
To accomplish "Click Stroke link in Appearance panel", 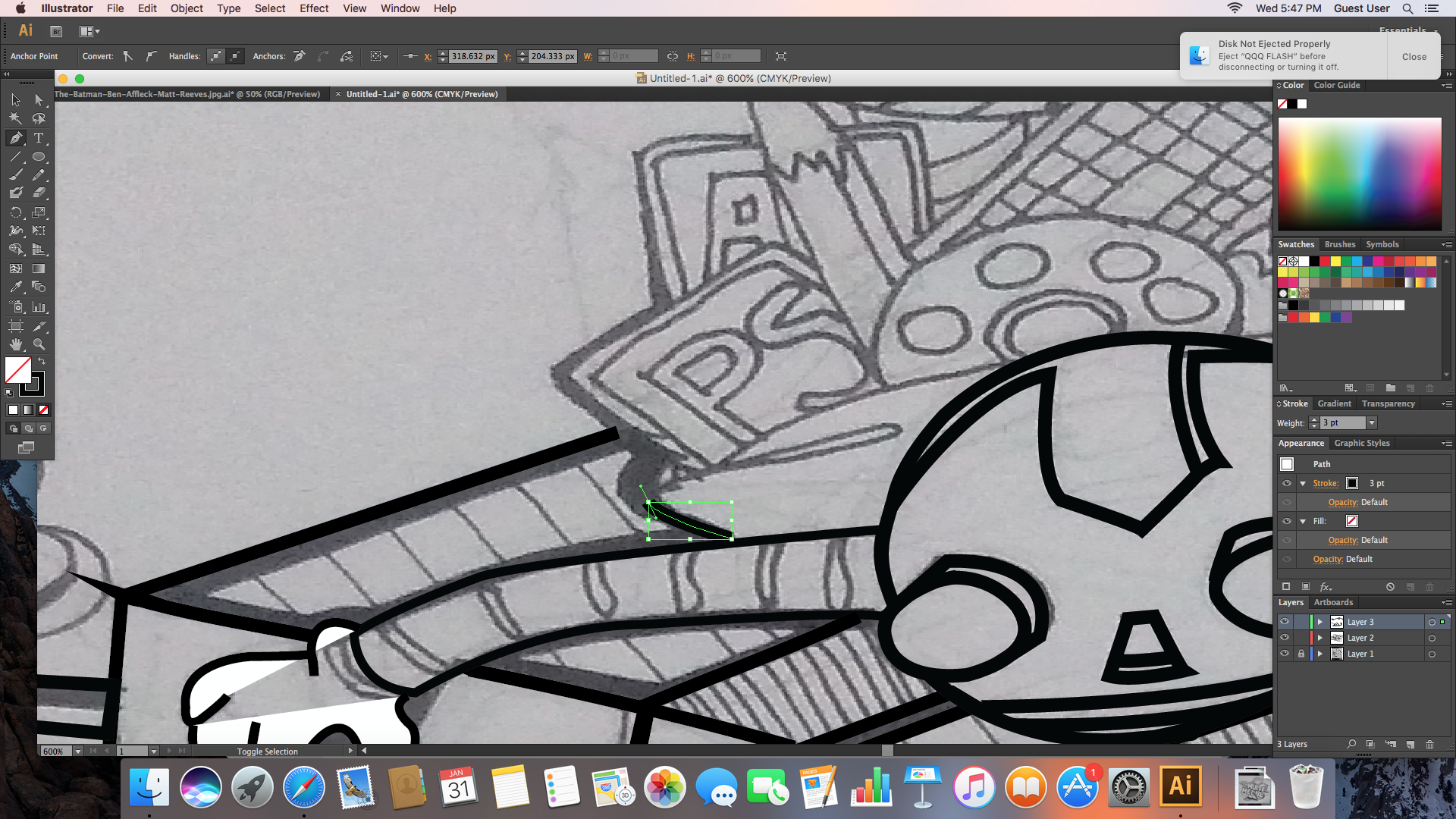I will tap(1325, 483).
